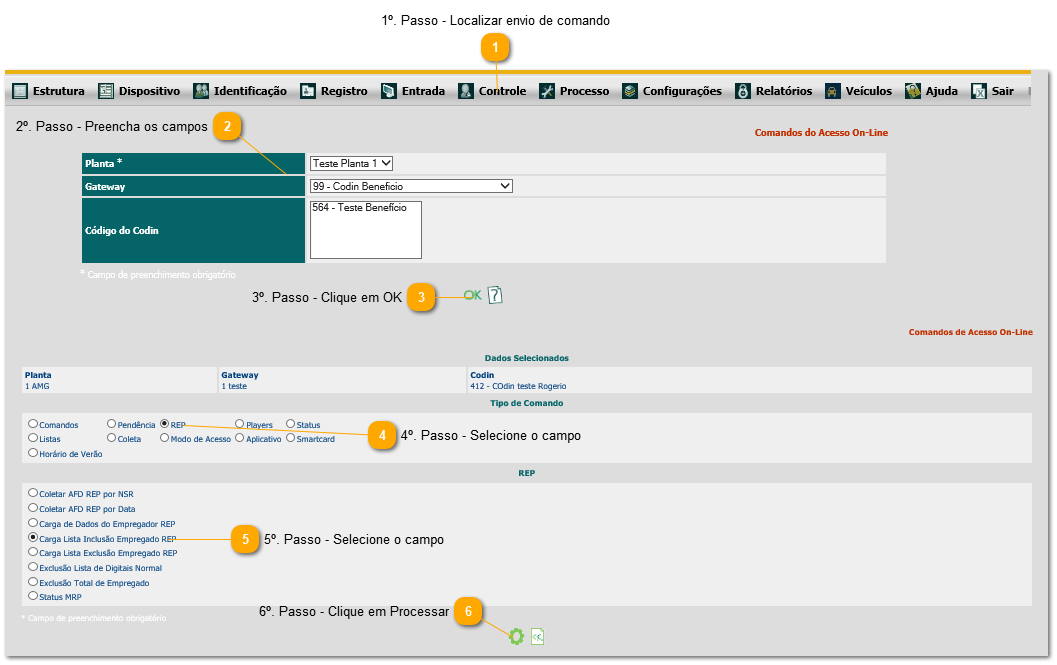Click the help question-mark icon beside OK
This screenshot has height=665, width=1057.
pyautogui.click(x=495, y=295)
